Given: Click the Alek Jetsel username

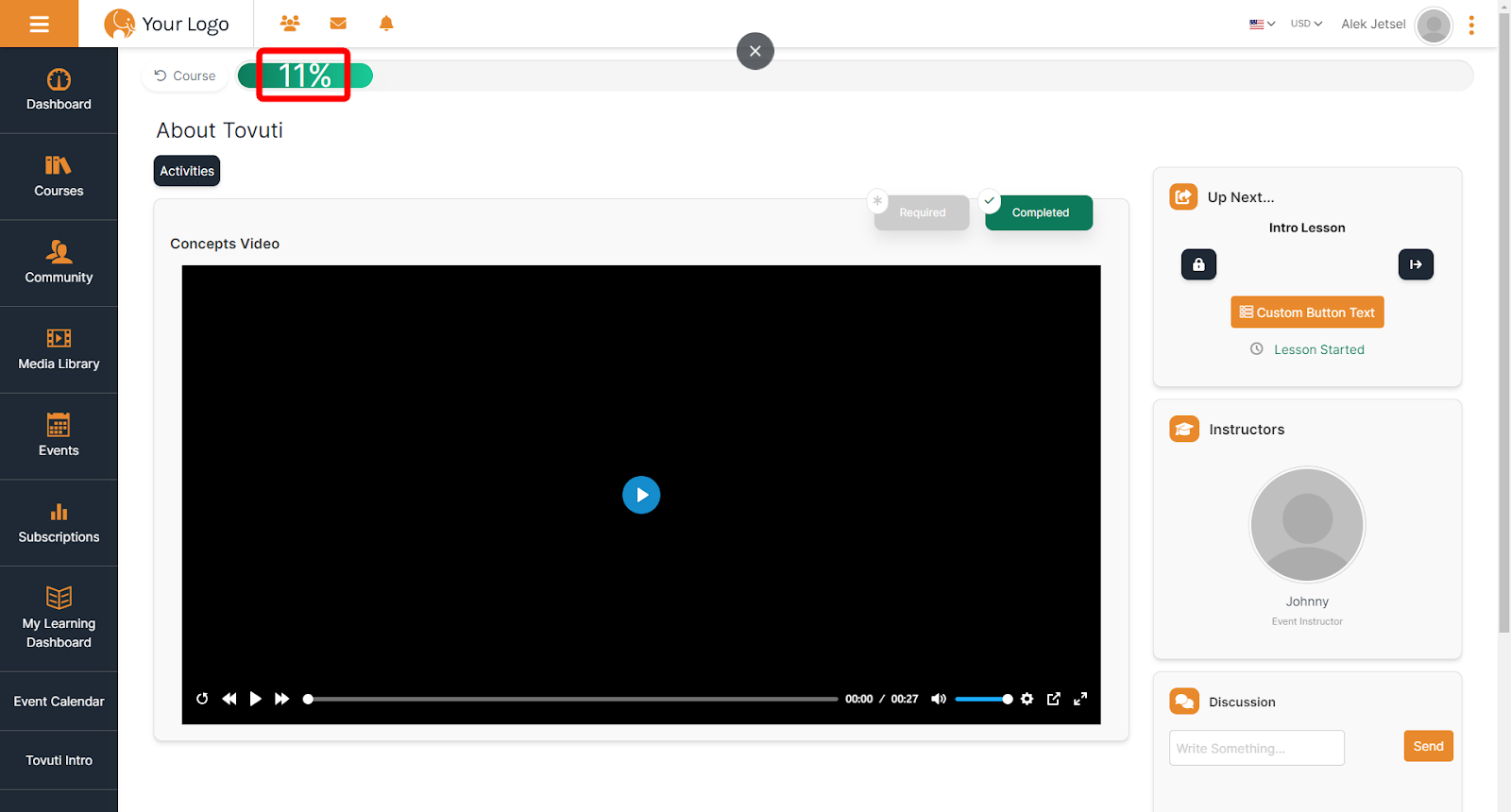Looking at the screenshot, I should coord(1373,25).
